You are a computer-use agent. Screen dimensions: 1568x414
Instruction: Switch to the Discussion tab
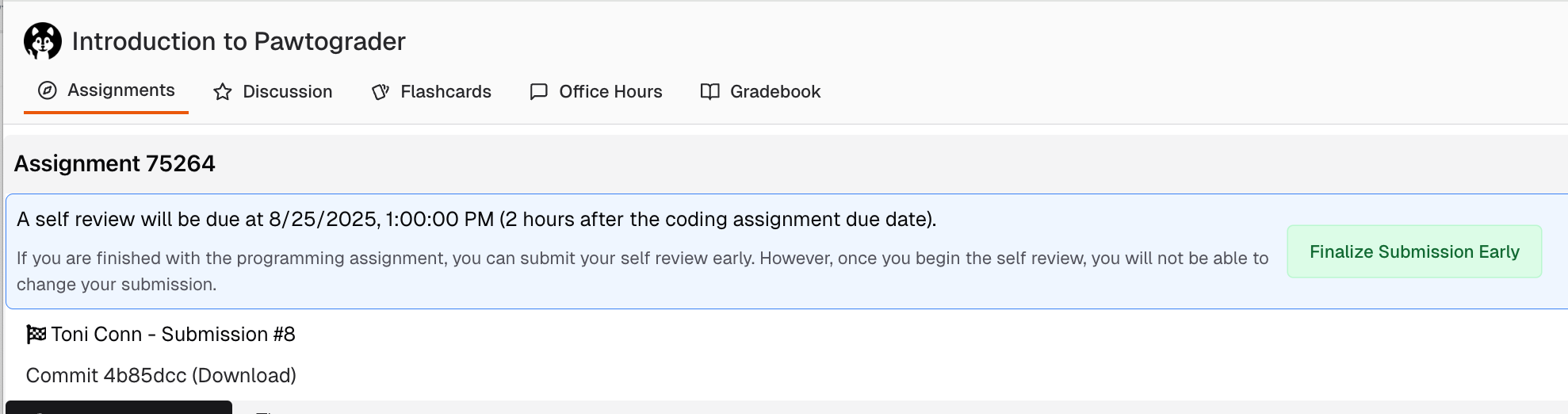tap(273, 92)
